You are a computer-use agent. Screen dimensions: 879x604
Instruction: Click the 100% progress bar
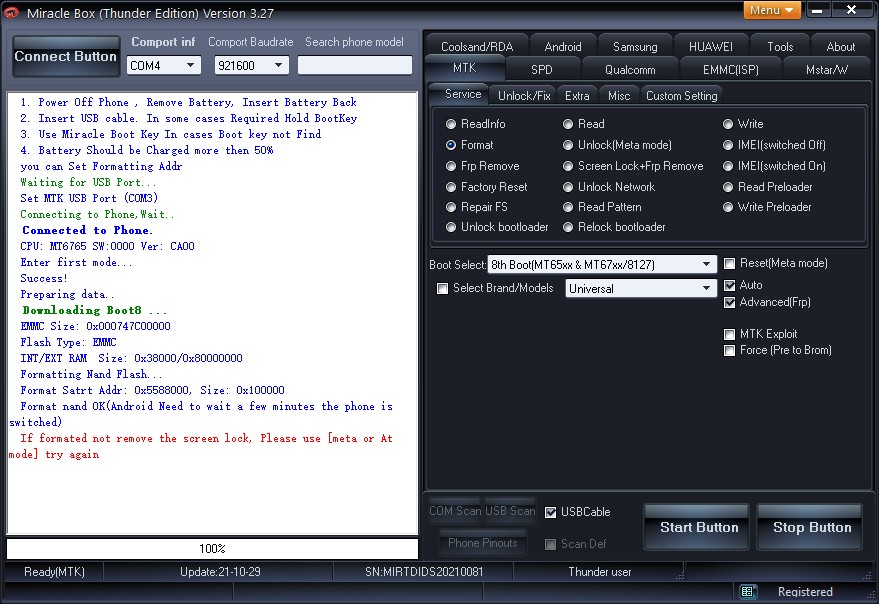(x=212, y=548)
